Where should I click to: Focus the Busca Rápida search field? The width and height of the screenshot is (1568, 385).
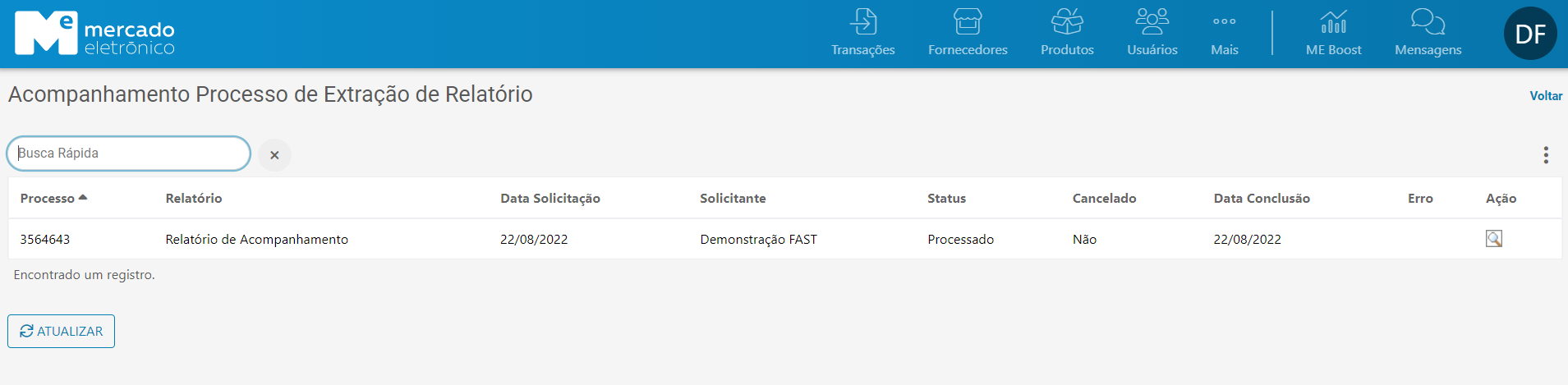pos(129,154)
